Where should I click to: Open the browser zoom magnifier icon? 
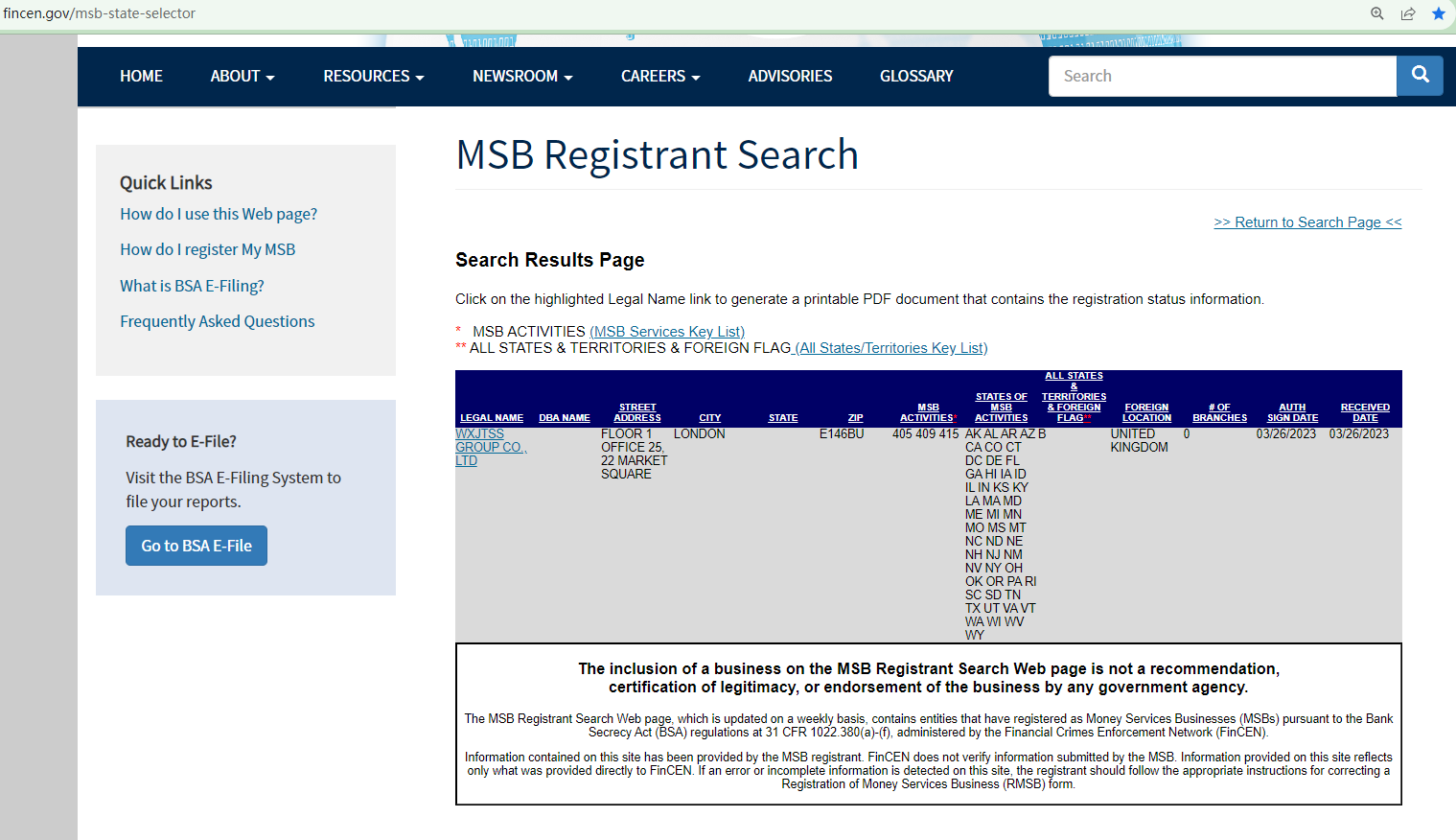[x=1377, y=13]
